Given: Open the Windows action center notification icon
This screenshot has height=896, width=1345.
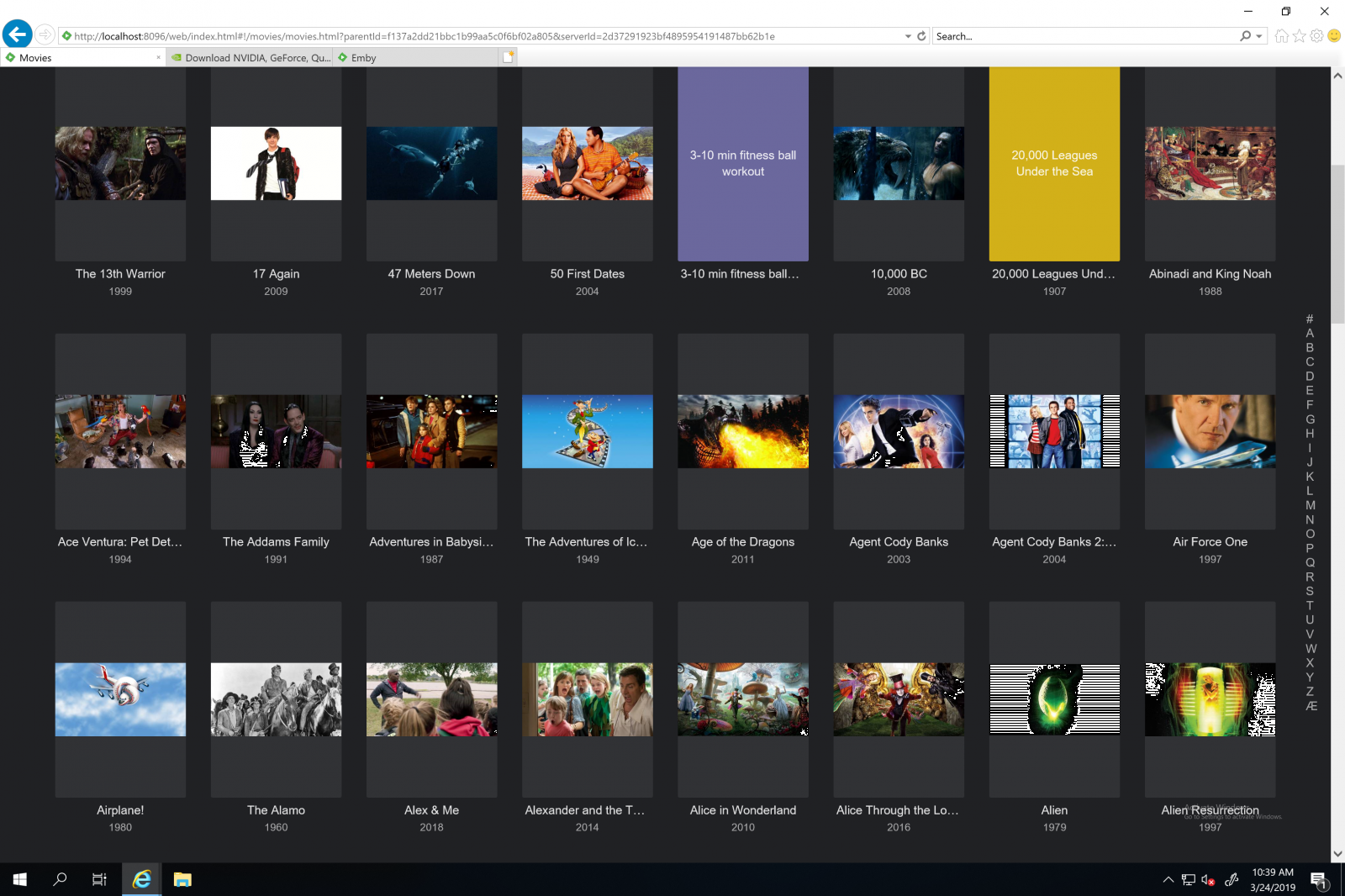Looking at the screenshot, I should [x=1319, y=880].
